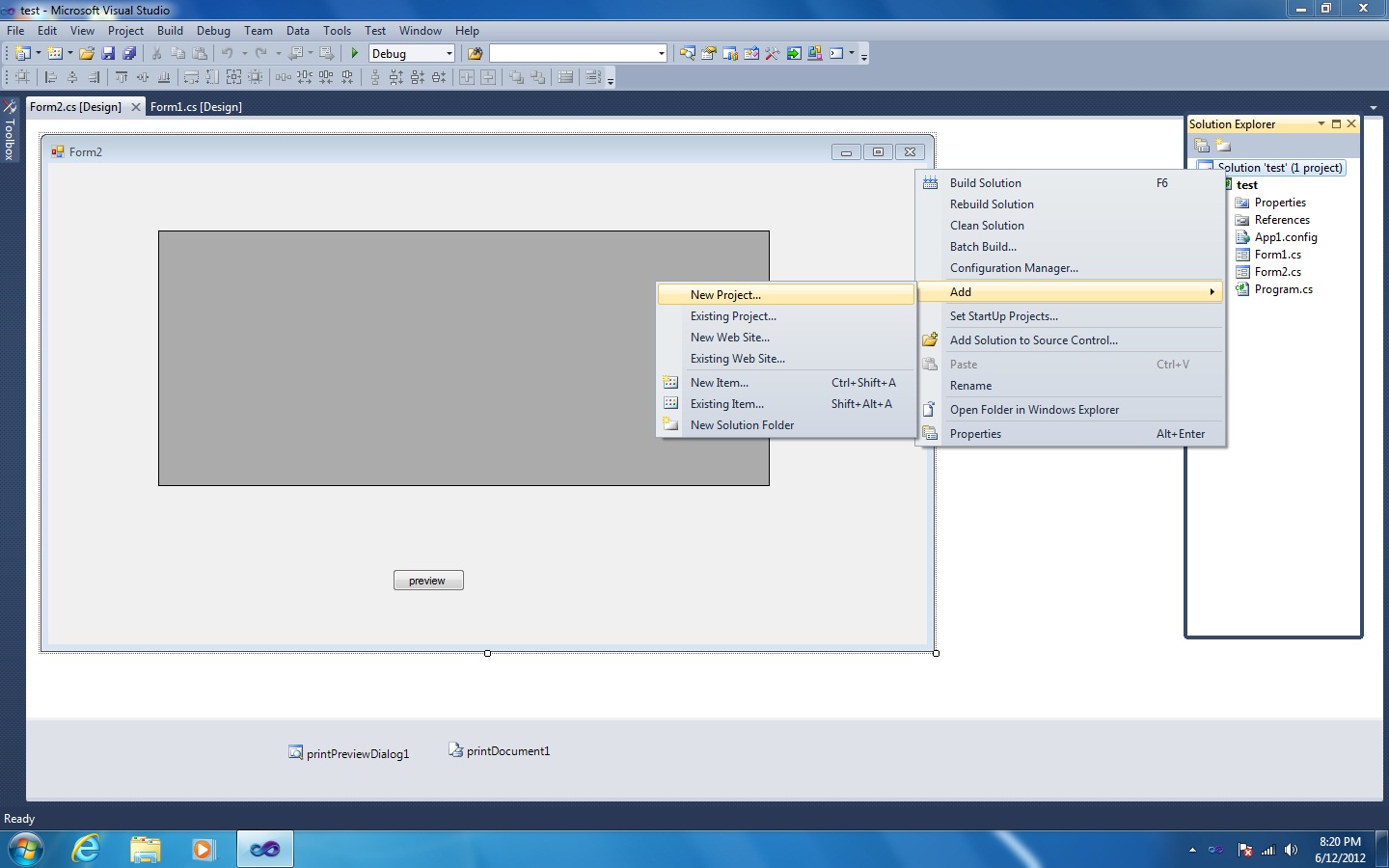Viewport: 1389px width, 868px height.
Task: Expand the New Project split button arrow
Action: click(38, 54)
